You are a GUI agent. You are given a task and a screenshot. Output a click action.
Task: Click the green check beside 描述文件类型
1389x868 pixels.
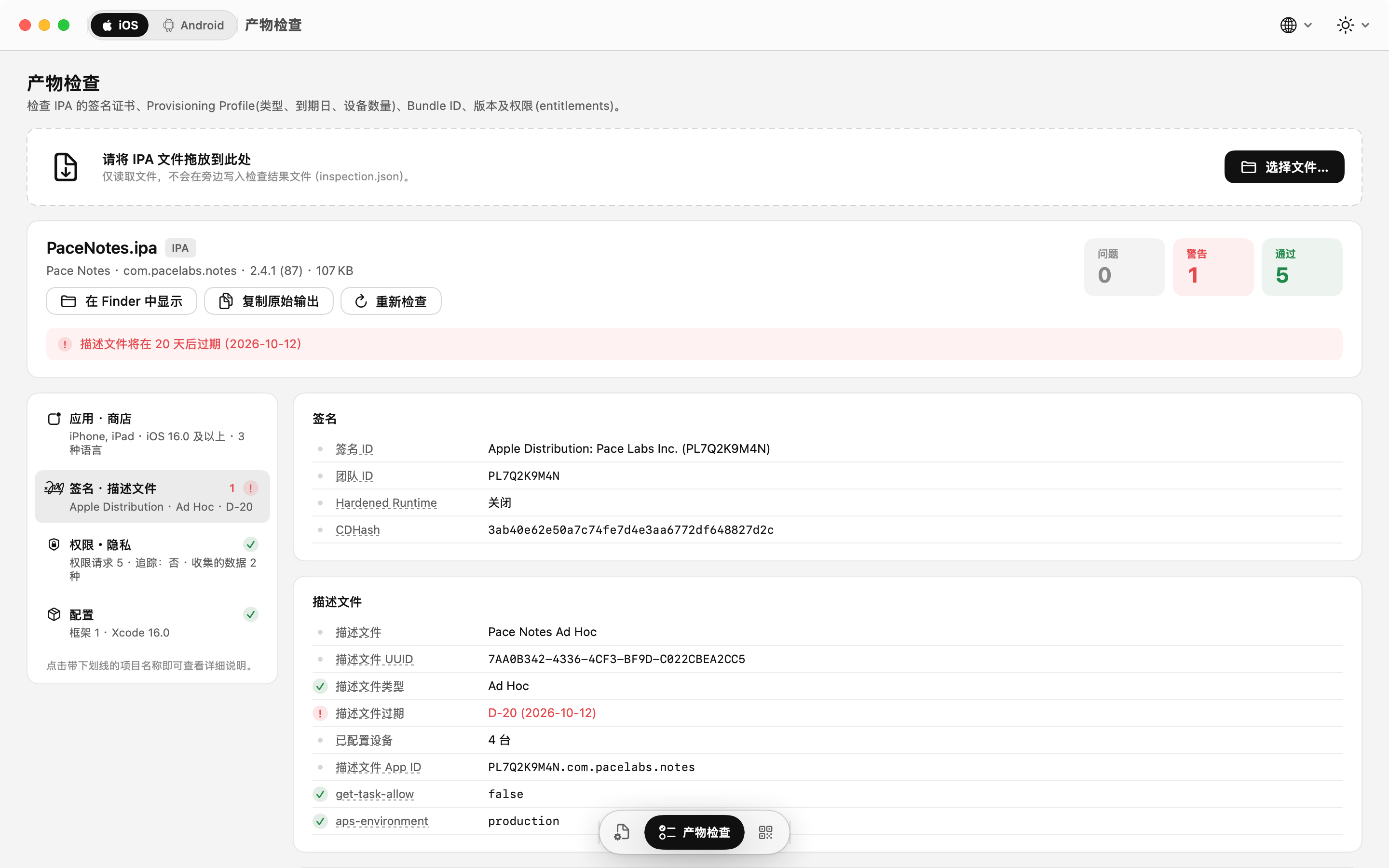pos(320,686)
